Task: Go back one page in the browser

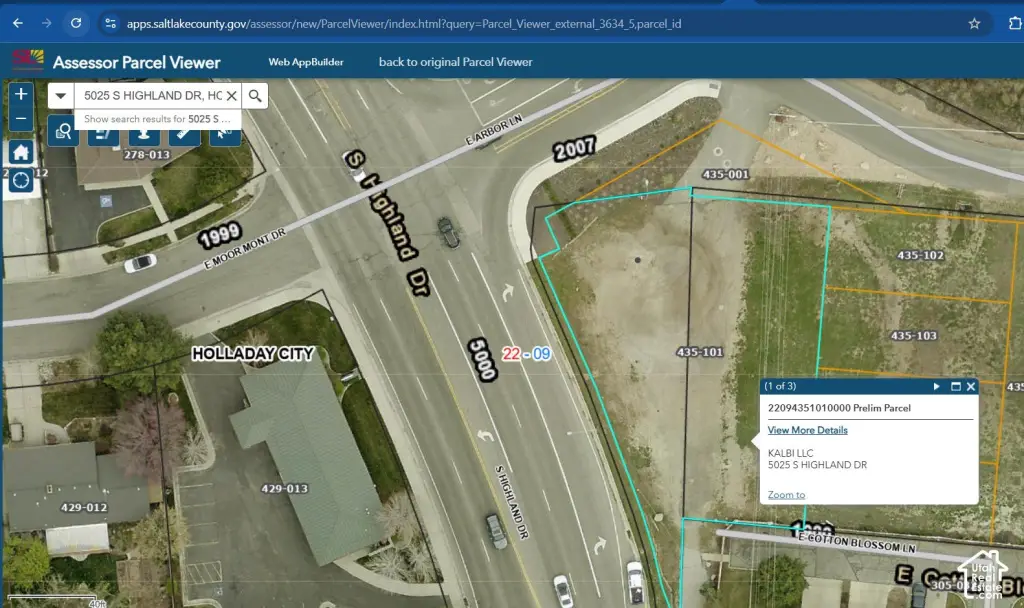Action: point(18,24)
